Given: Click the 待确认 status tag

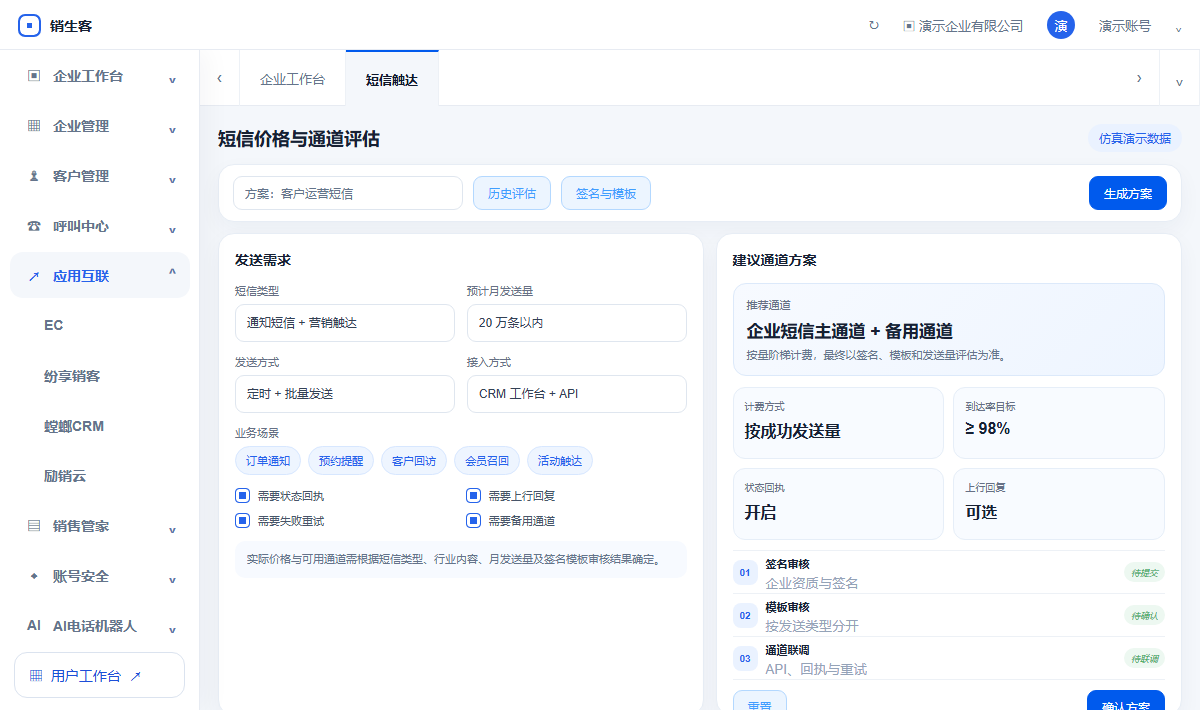Looking at the screenshot, I should pos(1144,615).
